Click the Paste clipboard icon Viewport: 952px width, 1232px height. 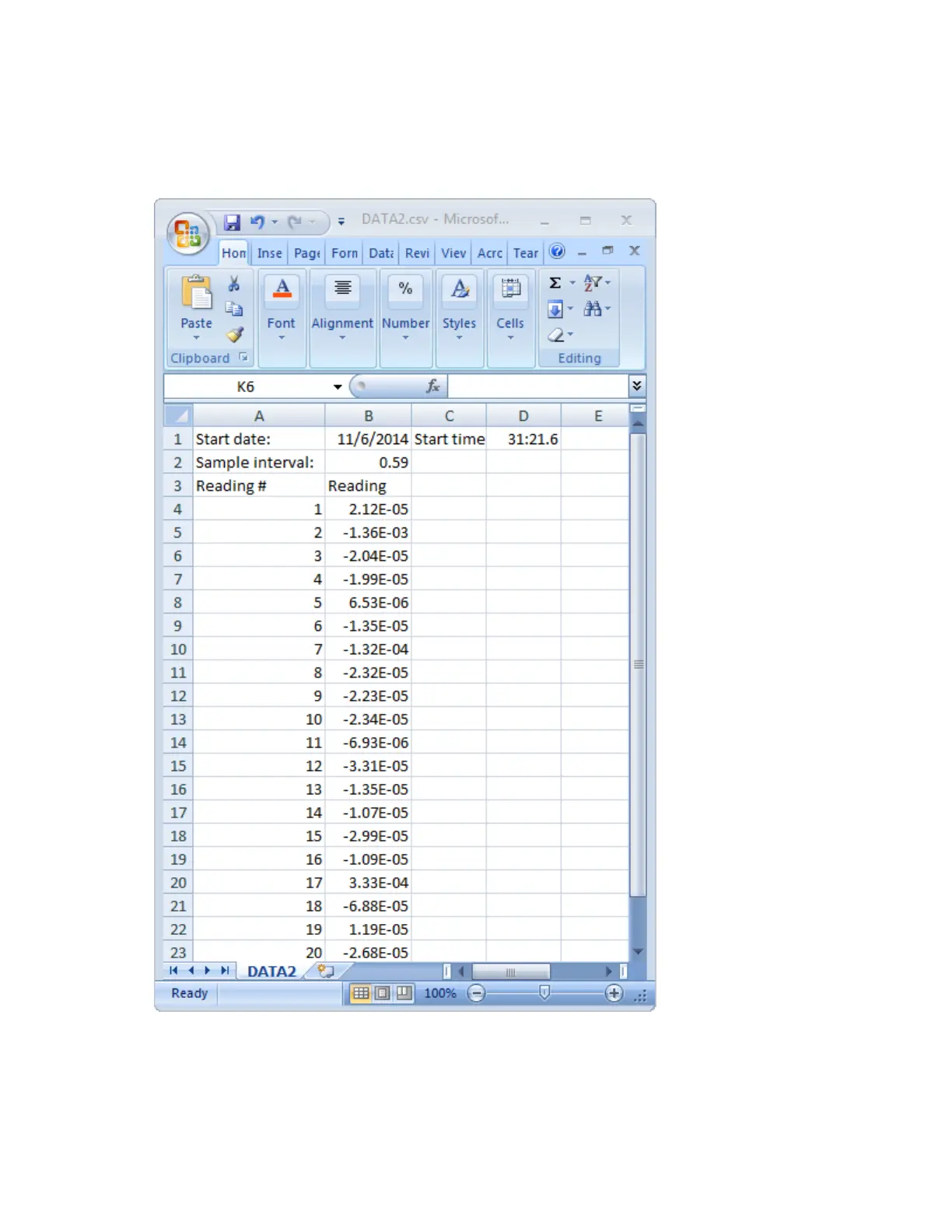click(196, 294)
